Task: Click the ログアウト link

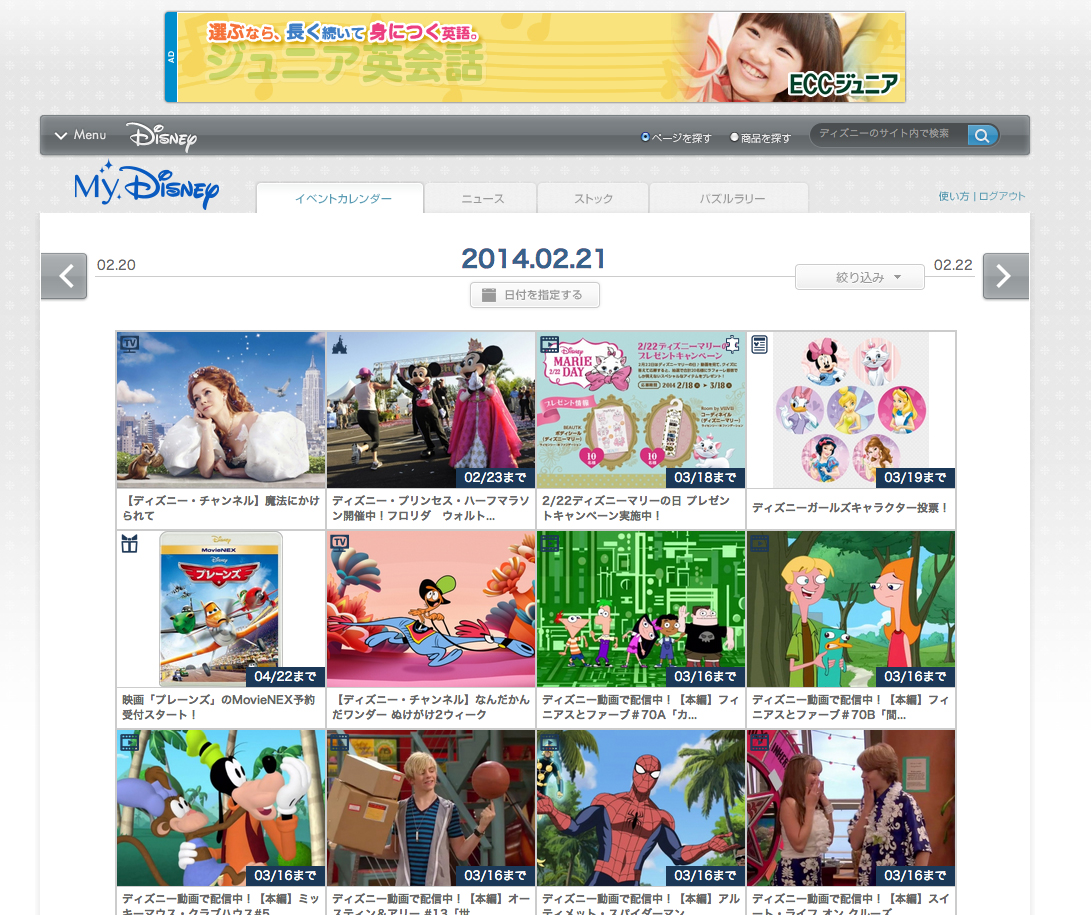Action: tap(1002, 196)
